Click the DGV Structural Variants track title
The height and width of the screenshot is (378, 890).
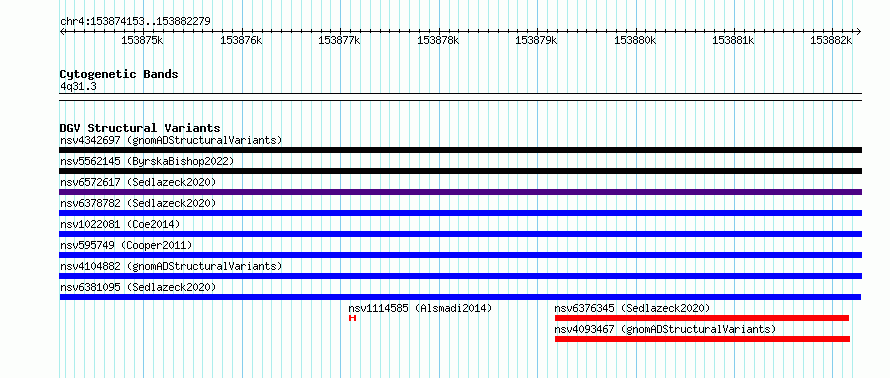(x=140, y=128)
